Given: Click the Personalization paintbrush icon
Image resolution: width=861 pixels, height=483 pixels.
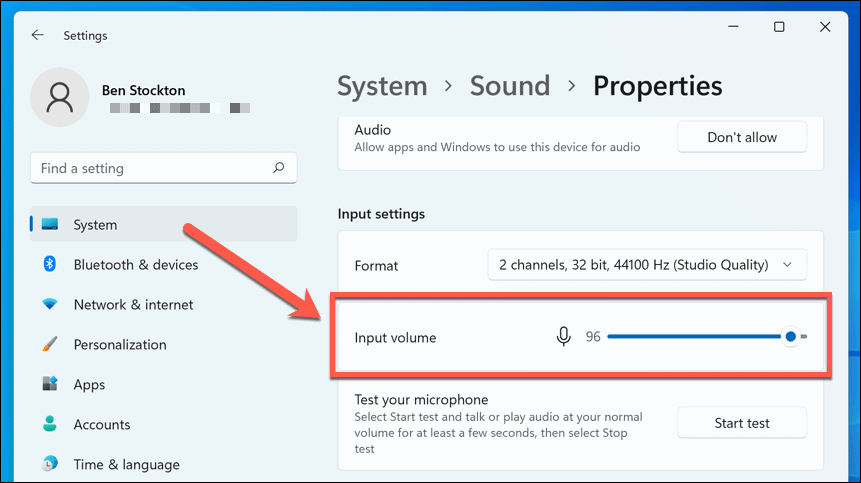Looking at the screenshot, I should 49,344.
